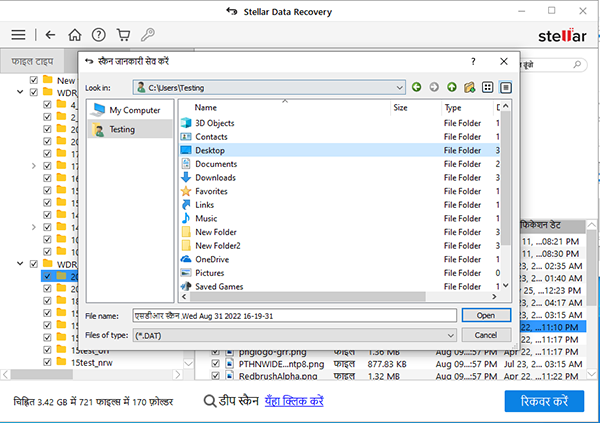Click the dialog file list vertical scrollbar

coord(505,178)
